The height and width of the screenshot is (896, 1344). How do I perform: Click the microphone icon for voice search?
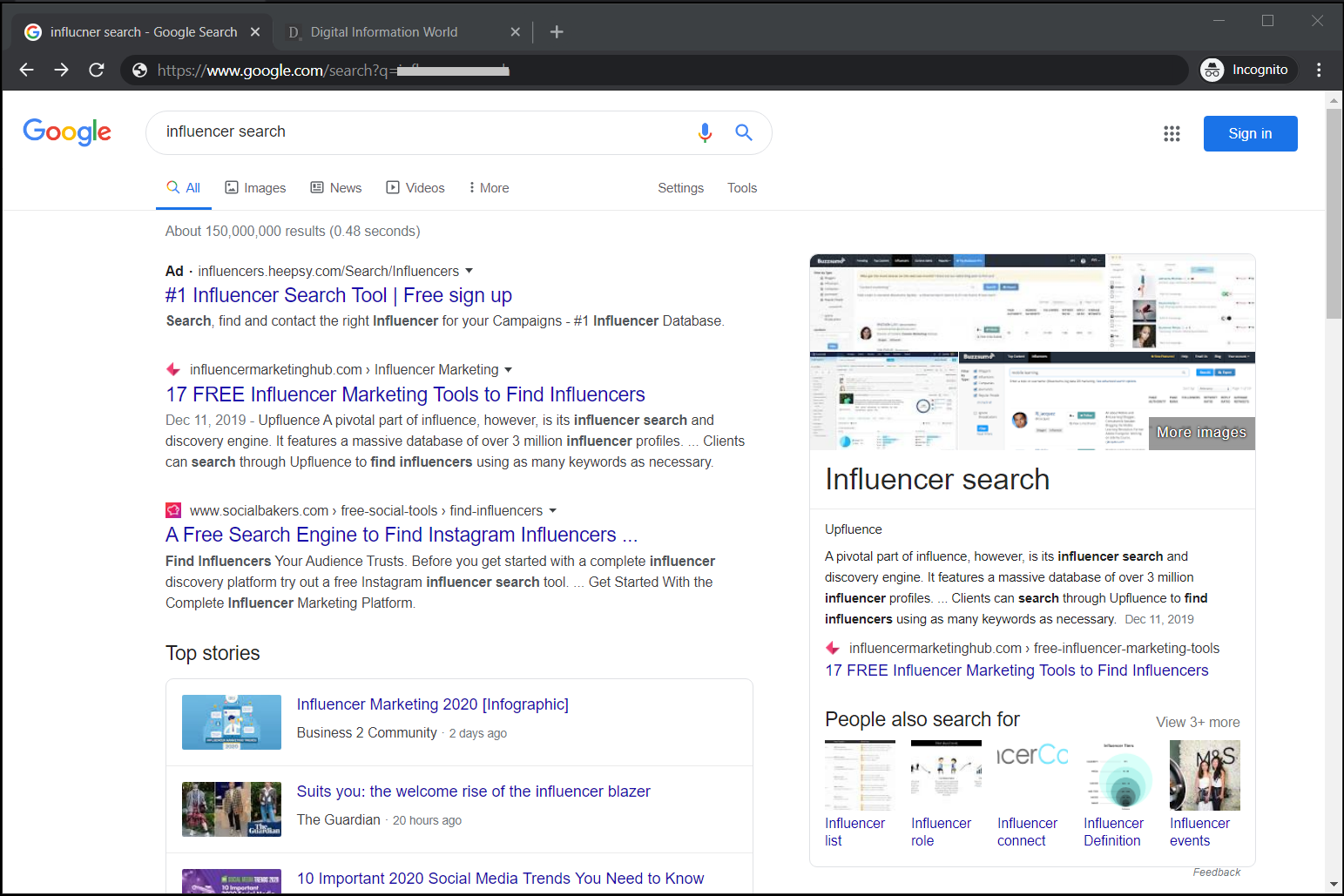click(x=705, y=132)
